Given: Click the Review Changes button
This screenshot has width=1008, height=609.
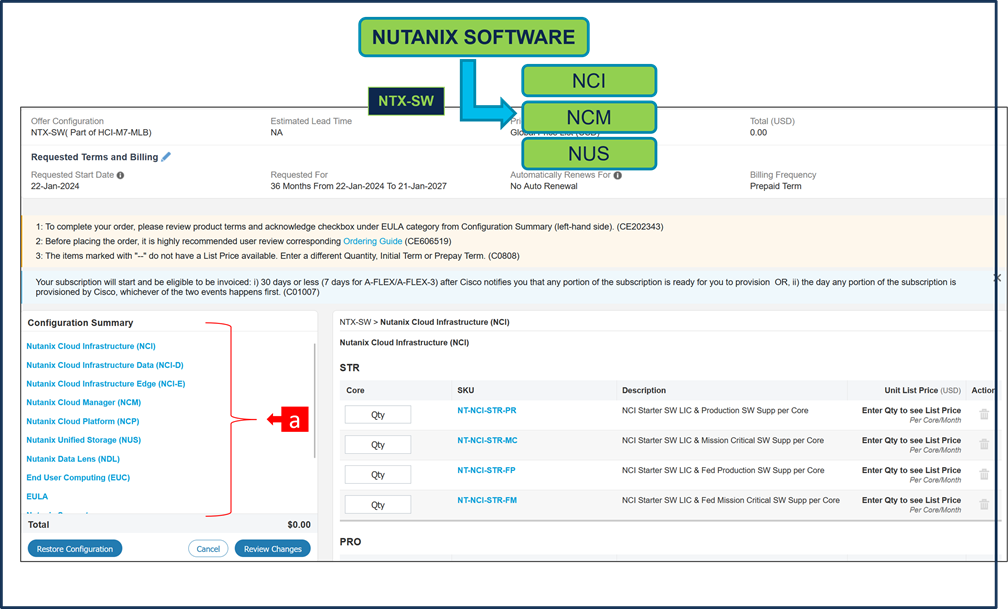Looking at the screenshot, I should click(273, 549).
